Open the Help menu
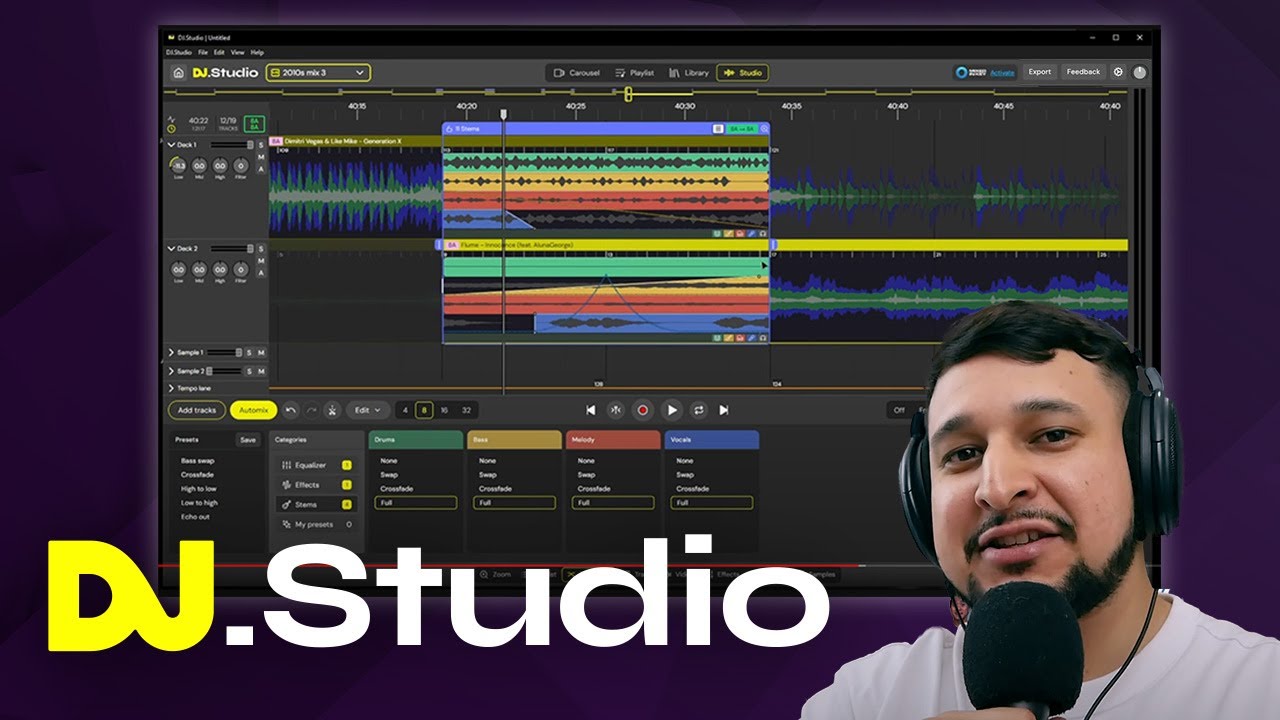The width and height of the screenshot is (1280, 720). point(257,52)
